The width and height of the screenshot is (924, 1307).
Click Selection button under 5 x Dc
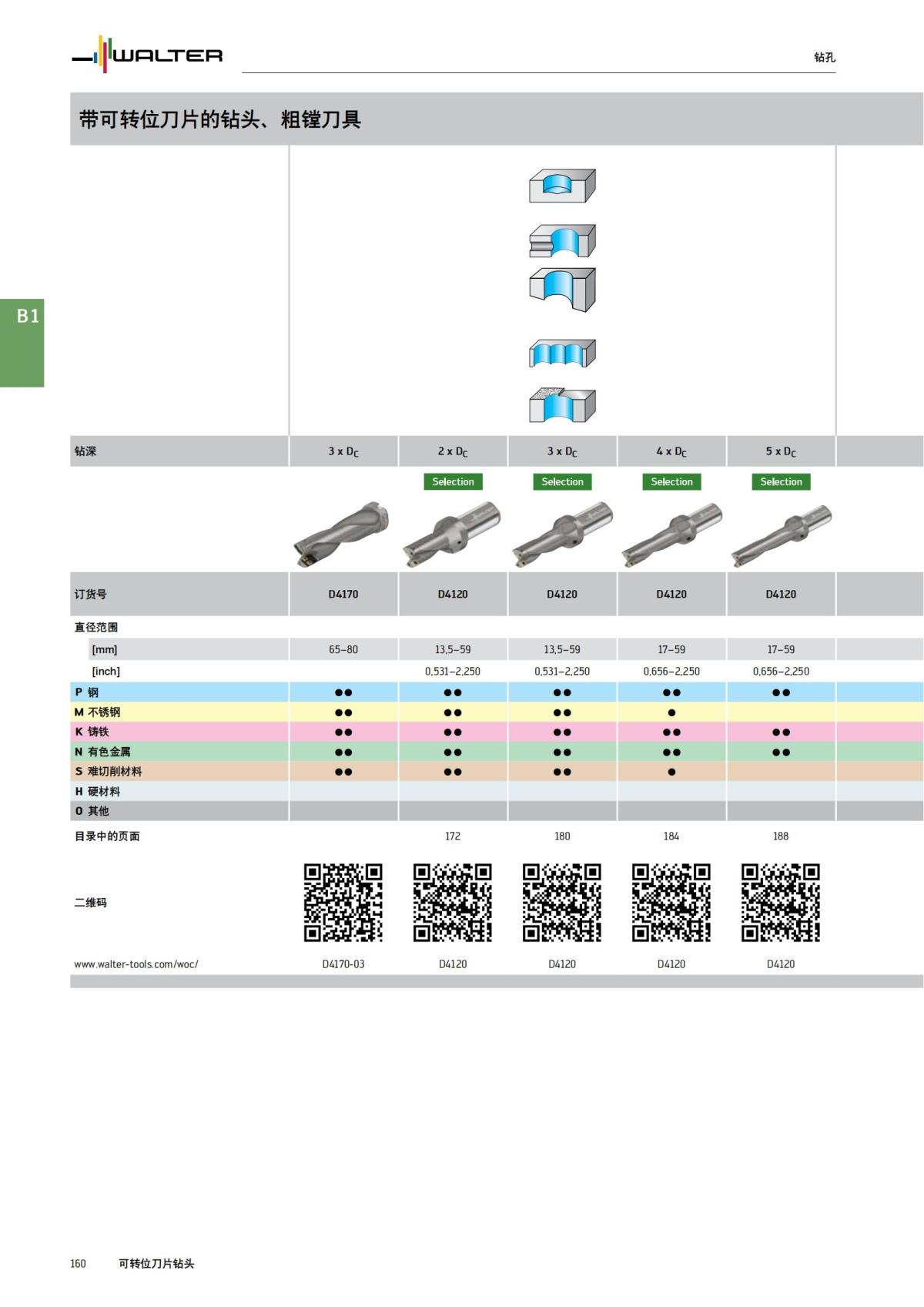click(781, 481)
